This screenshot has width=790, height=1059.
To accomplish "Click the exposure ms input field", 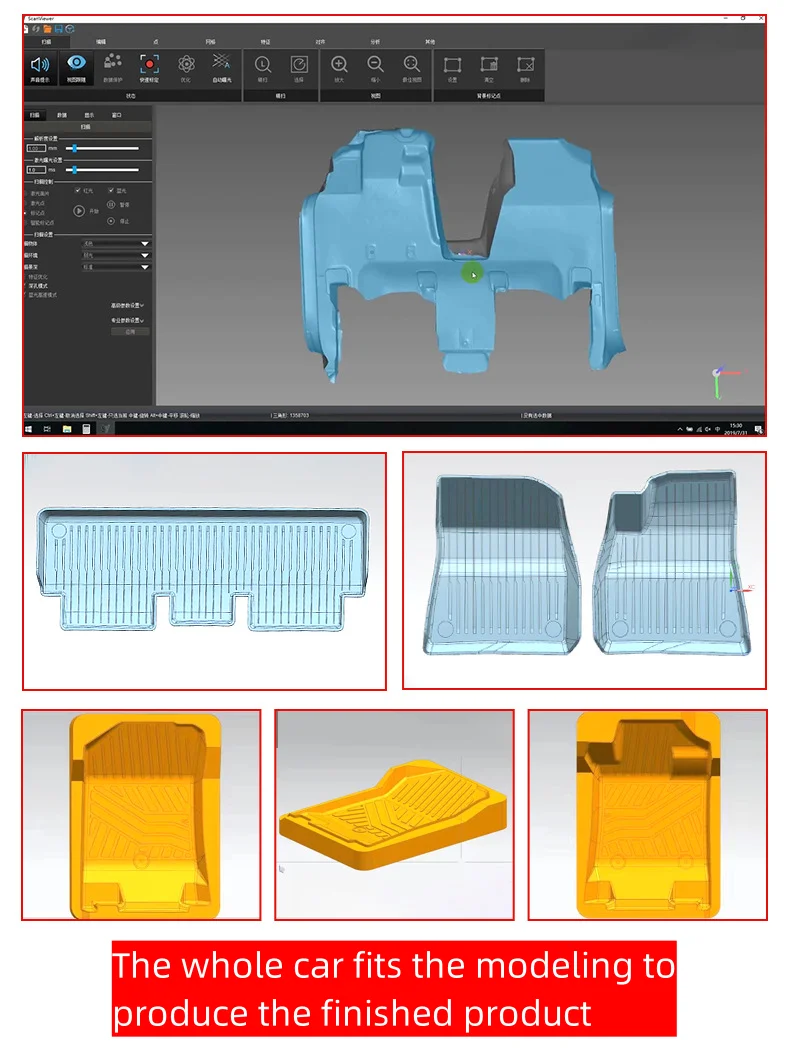I will 36,170.
